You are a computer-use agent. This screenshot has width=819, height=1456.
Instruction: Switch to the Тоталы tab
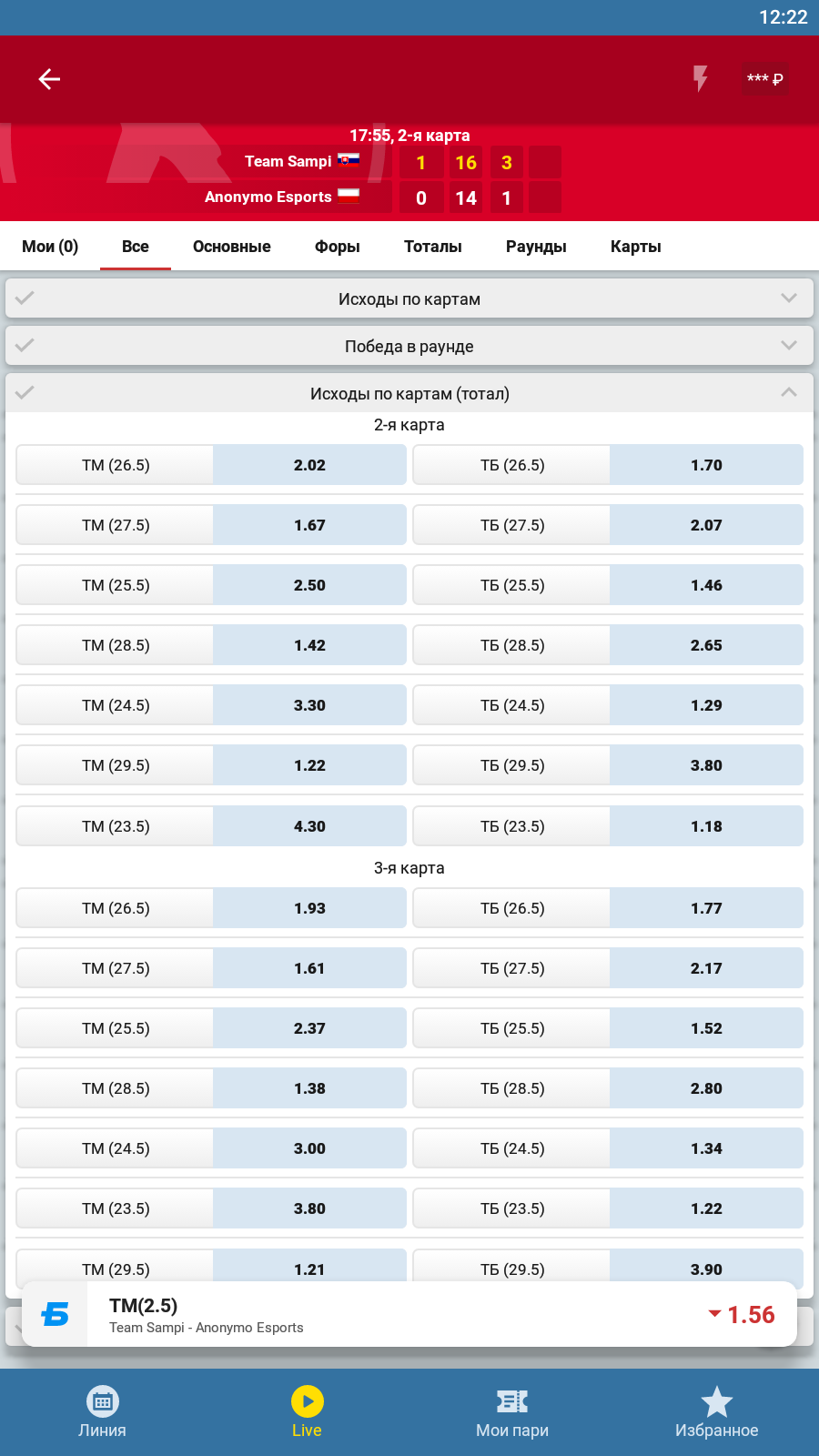click(432, 247)
